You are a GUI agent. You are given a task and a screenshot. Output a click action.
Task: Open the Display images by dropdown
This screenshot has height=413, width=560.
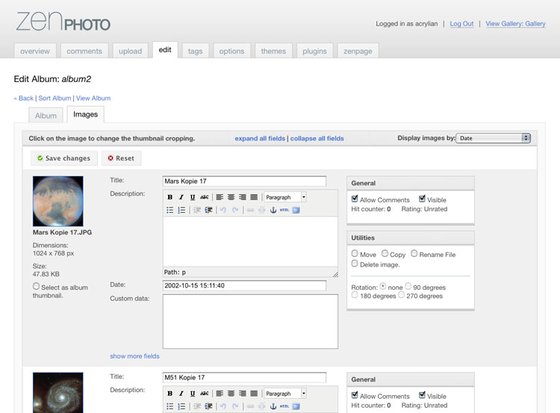click(493, 138)
